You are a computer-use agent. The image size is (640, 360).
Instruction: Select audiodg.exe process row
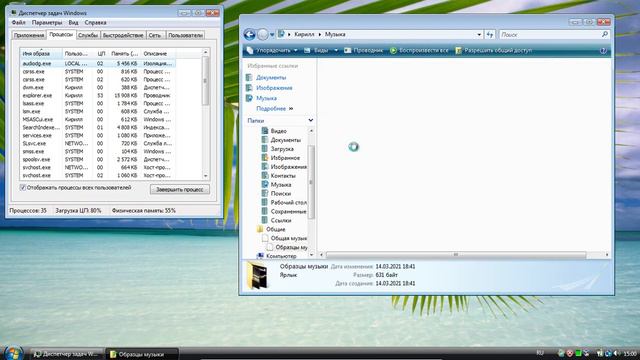click(98, 64)
